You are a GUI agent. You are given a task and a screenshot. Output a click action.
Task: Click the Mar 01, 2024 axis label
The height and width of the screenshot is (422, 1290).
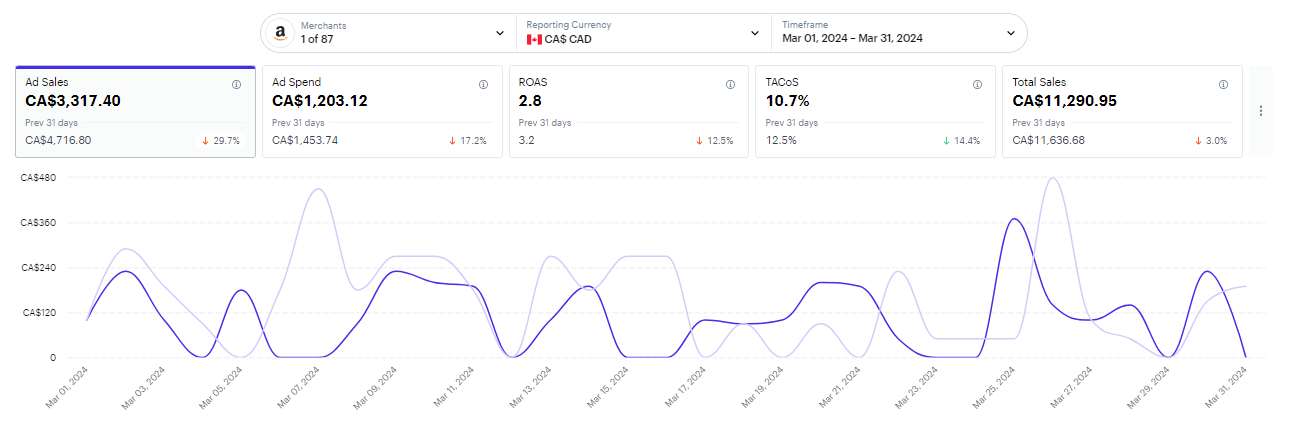point(67,387)
